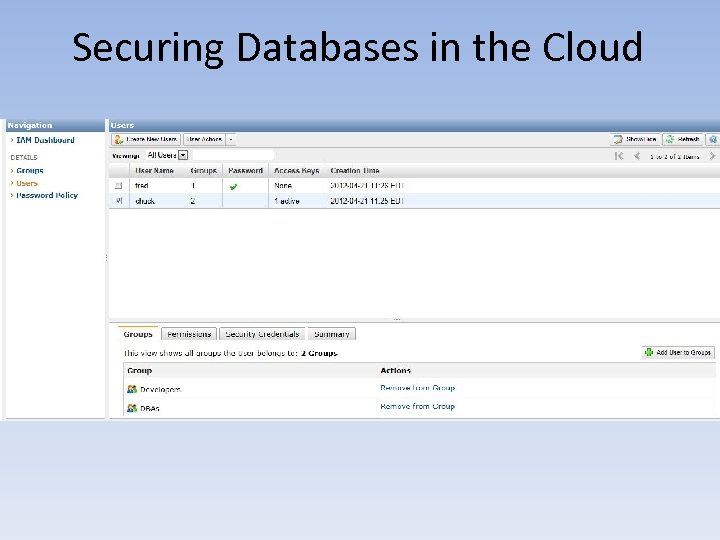Sort by Creation Time column header
Screen dimensions: 720x540
(x=354, y=171)
